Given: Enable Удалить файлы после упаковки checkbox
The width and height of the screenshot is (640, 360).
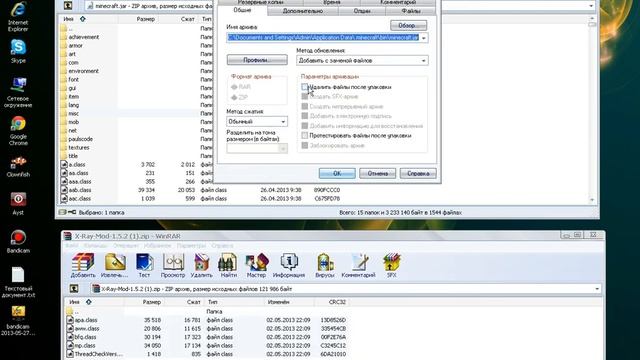Looking at the screenshot, I should point(304,87).
